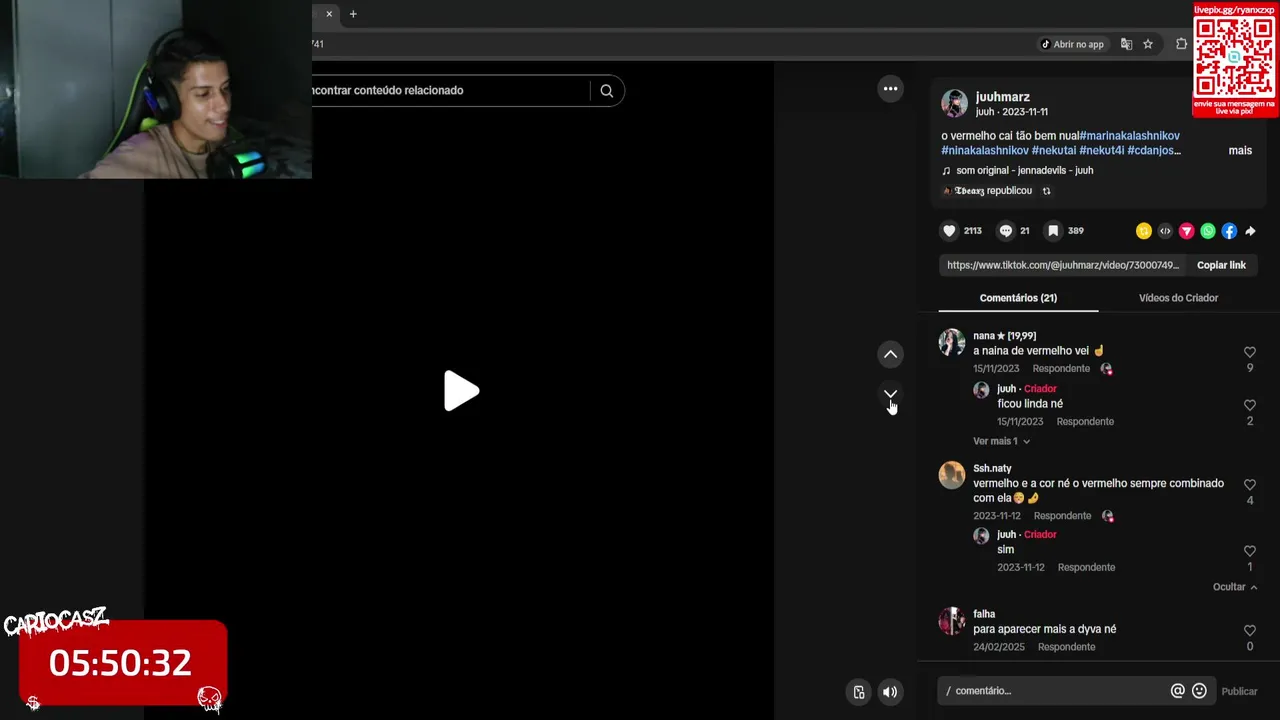Open nana's profile avatar in comments
Screen dimensions: 1280x720
(952, 342)
